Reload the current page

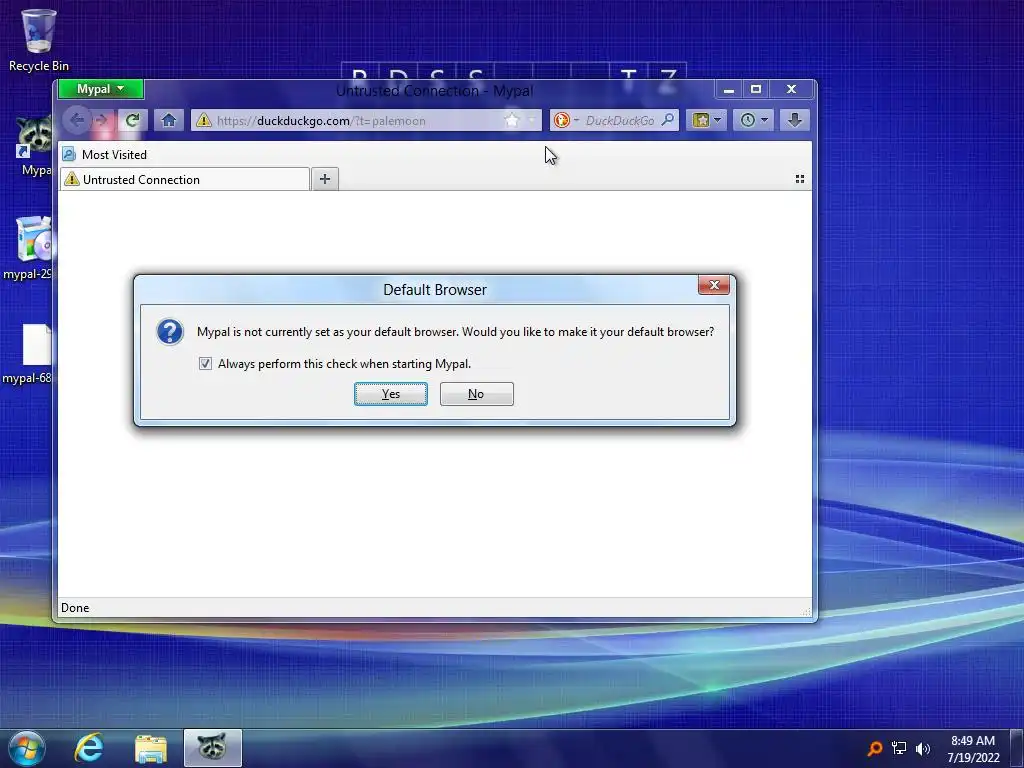[x=133, y=120]
